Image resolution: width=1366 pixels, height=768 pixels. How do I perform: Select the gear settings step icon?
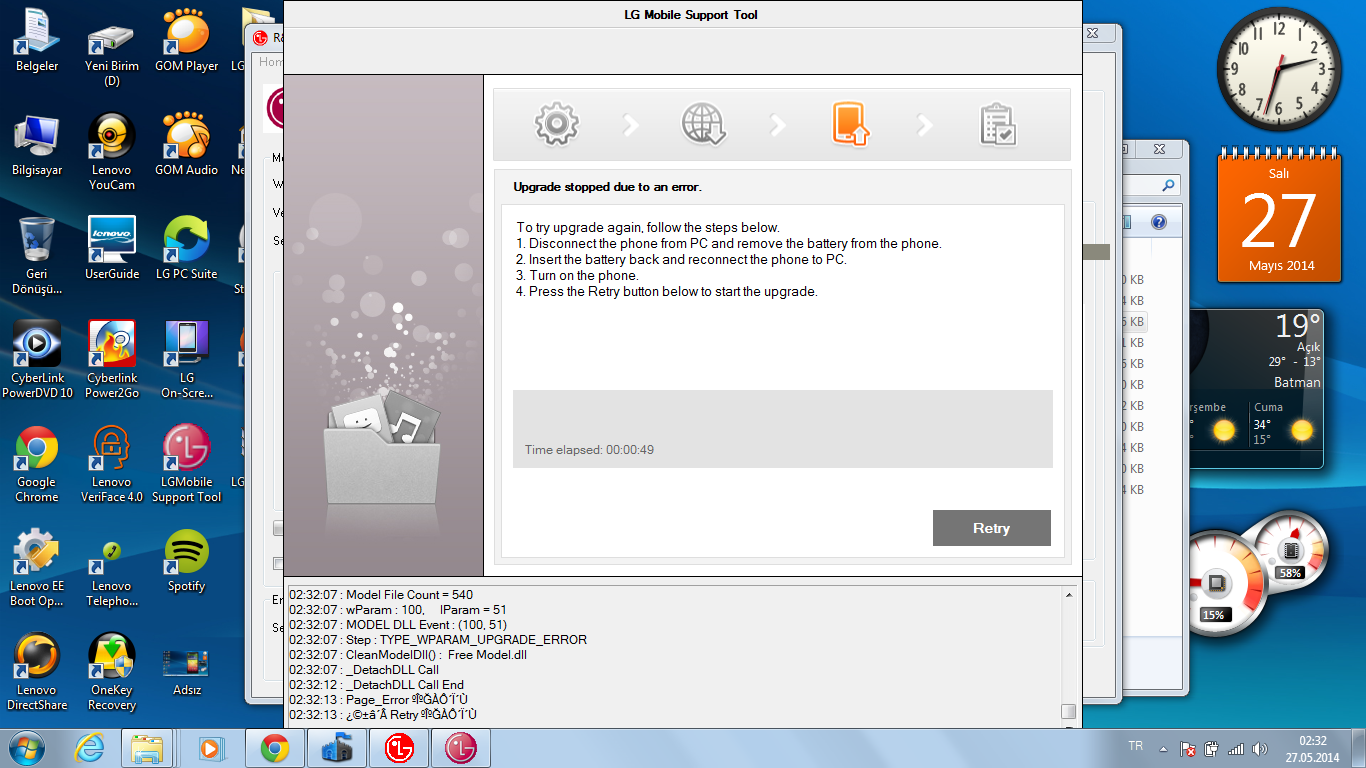557,124
